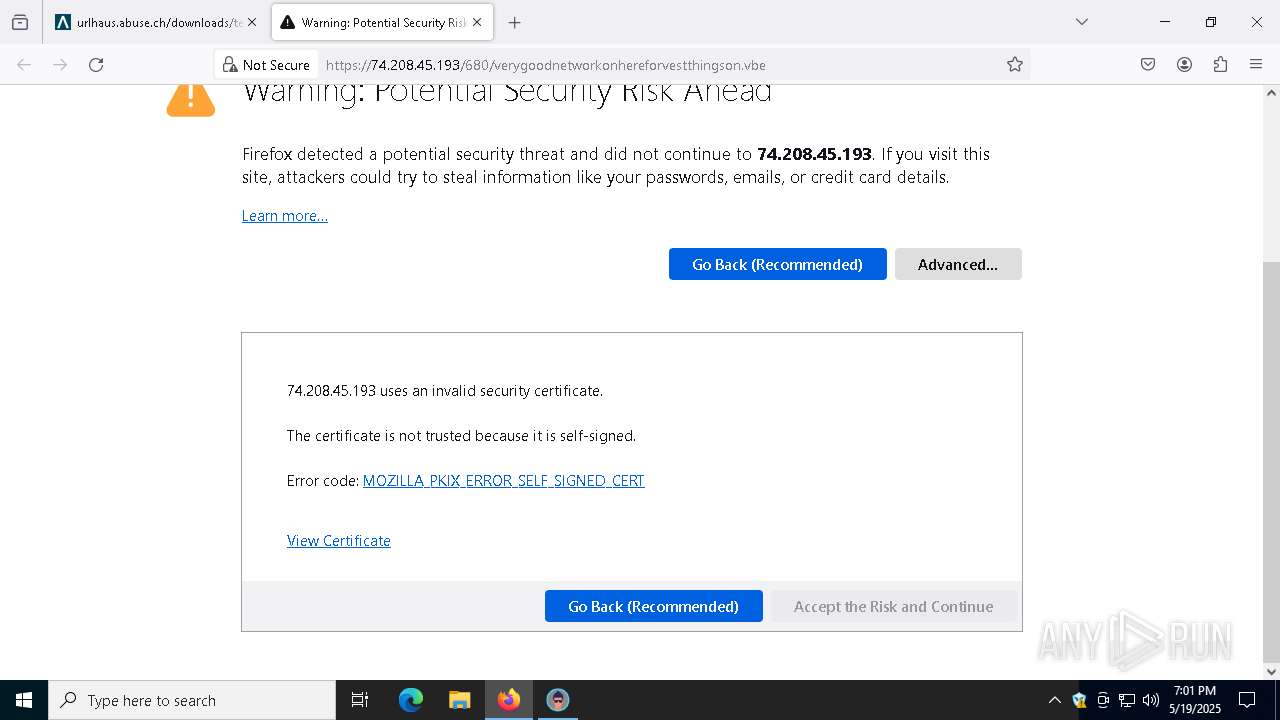Open the Extensions puzzle icon
1280x720 pixels.
(1220, 65)
